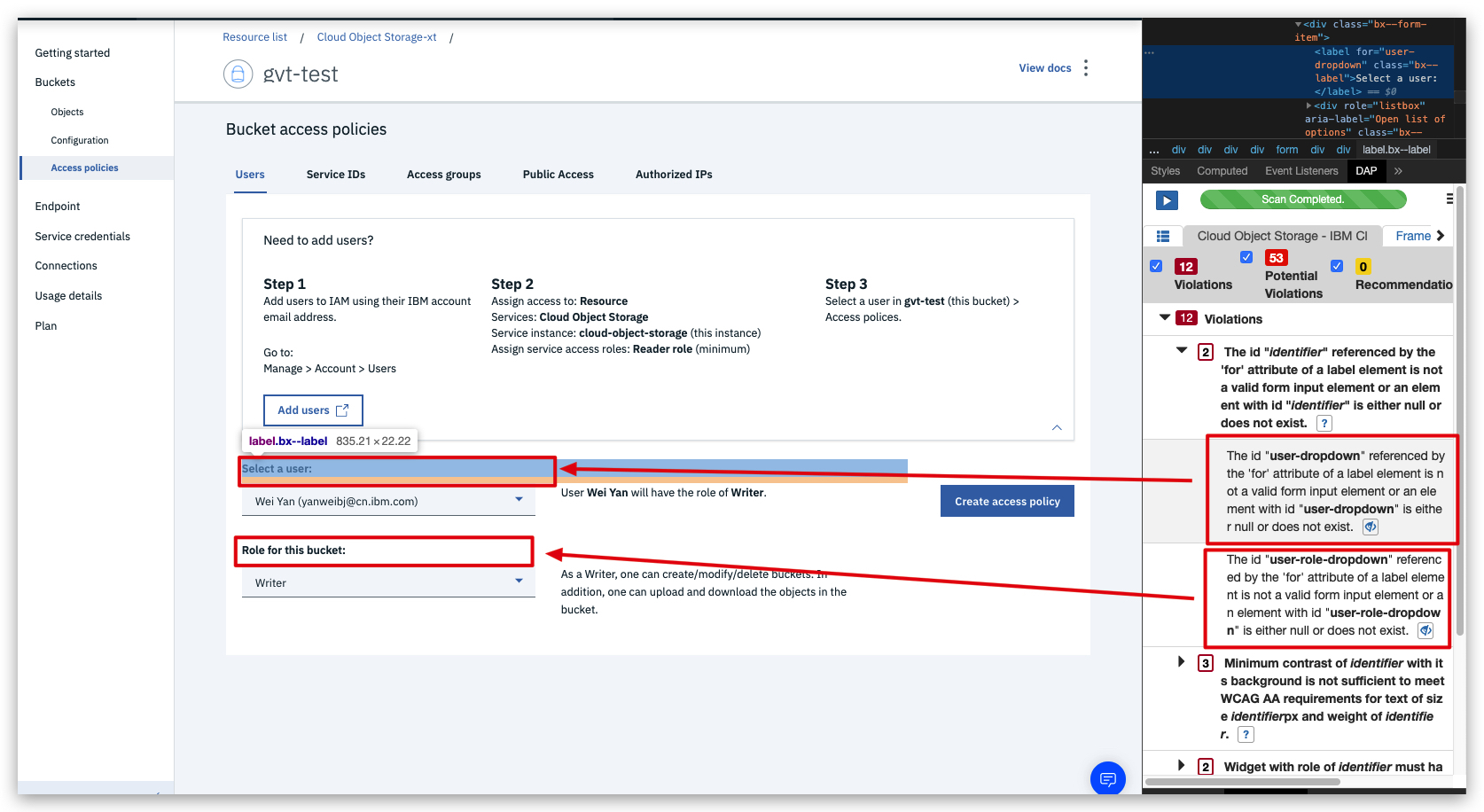Click the blue scan play button

click(x=1166, y=200)
